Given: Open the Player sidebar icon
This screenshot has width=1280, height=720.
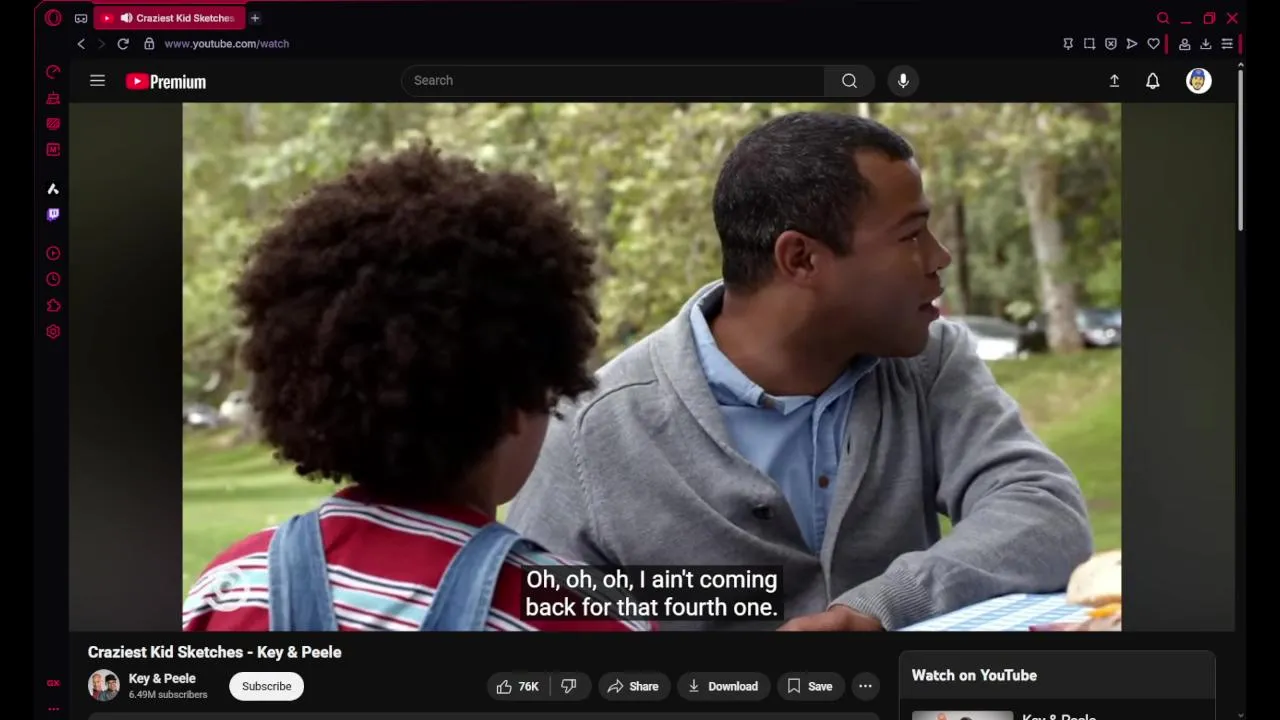Looking at the screenshot, I should coord(53,253).
